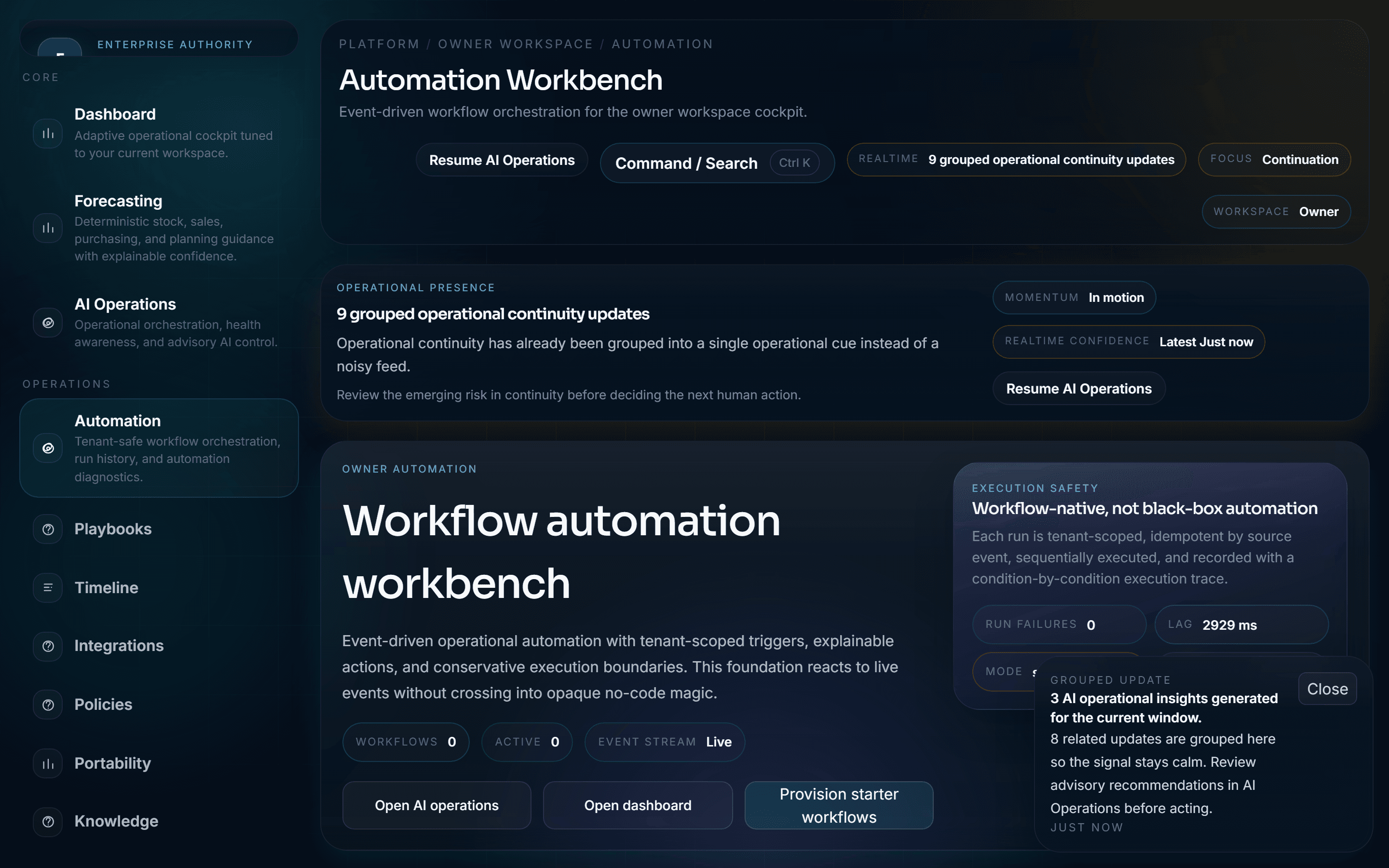Open Dashboard from the sidebar

(159, 133)
